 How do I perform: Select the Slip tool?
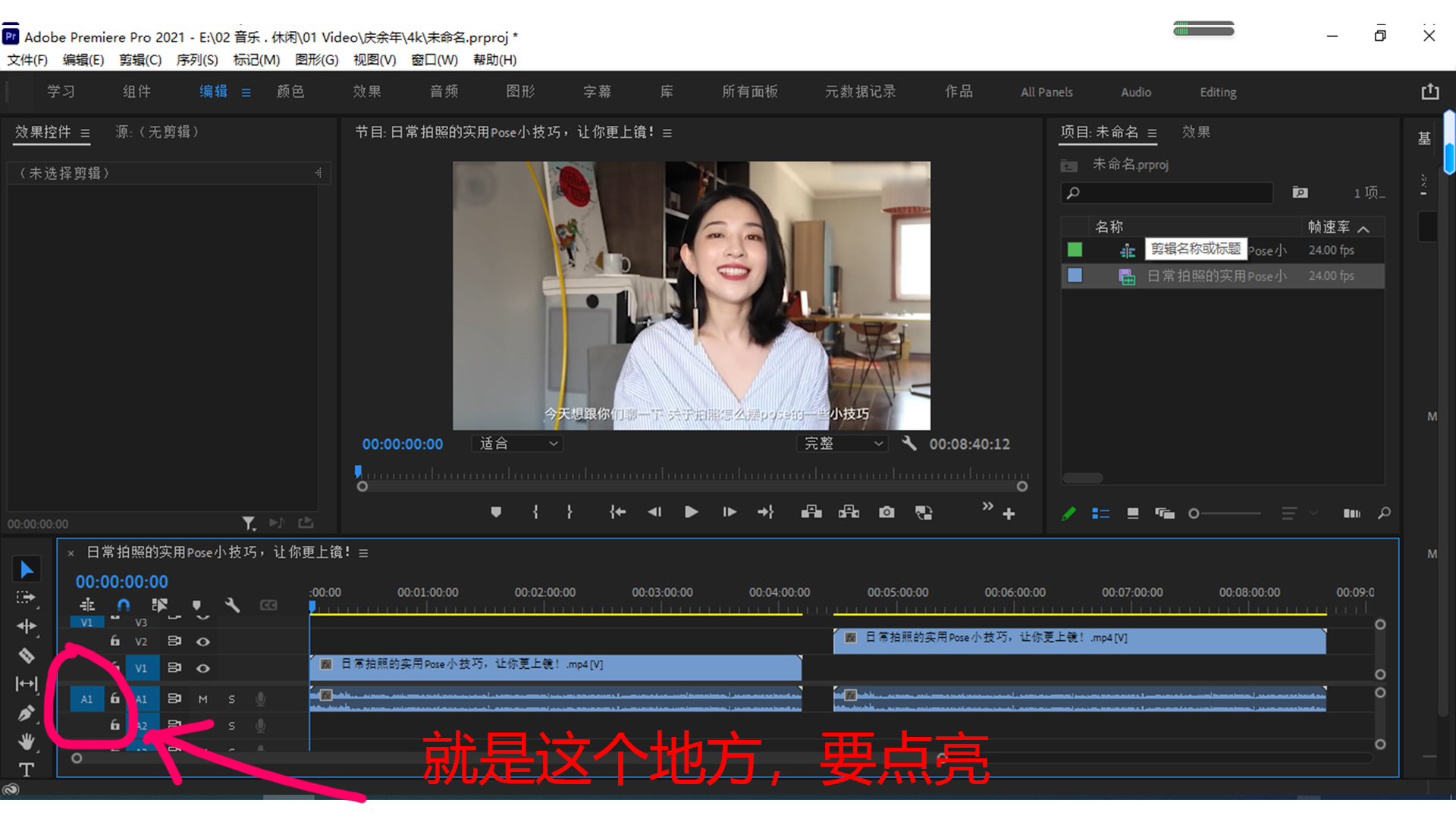27,684
